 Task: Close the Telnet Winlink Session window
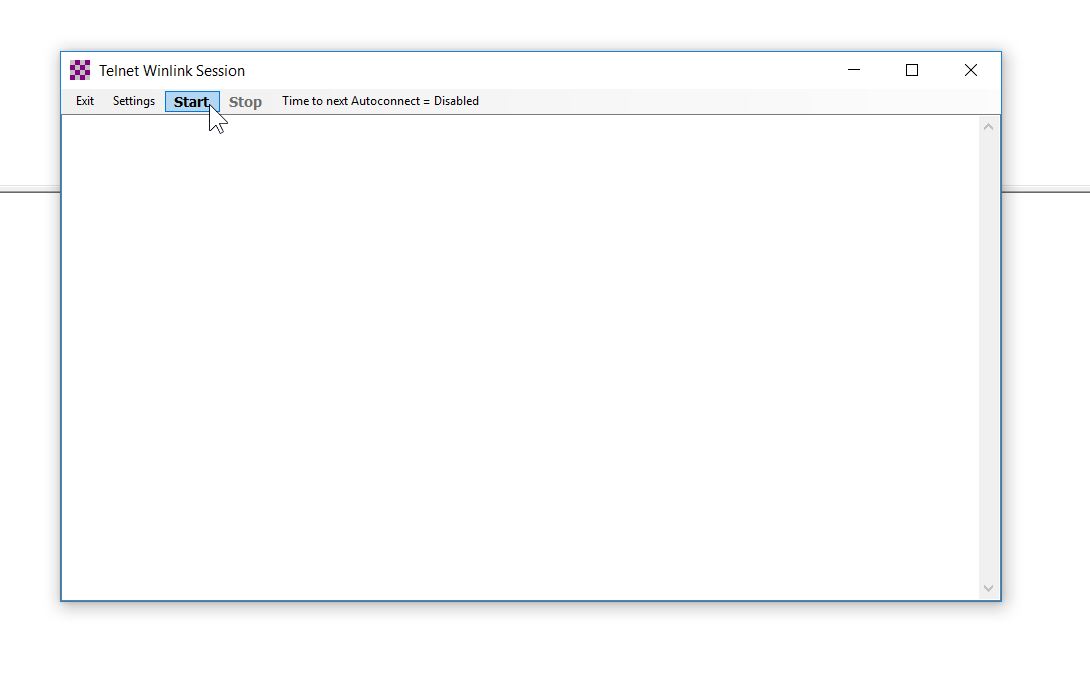(970, 70)
